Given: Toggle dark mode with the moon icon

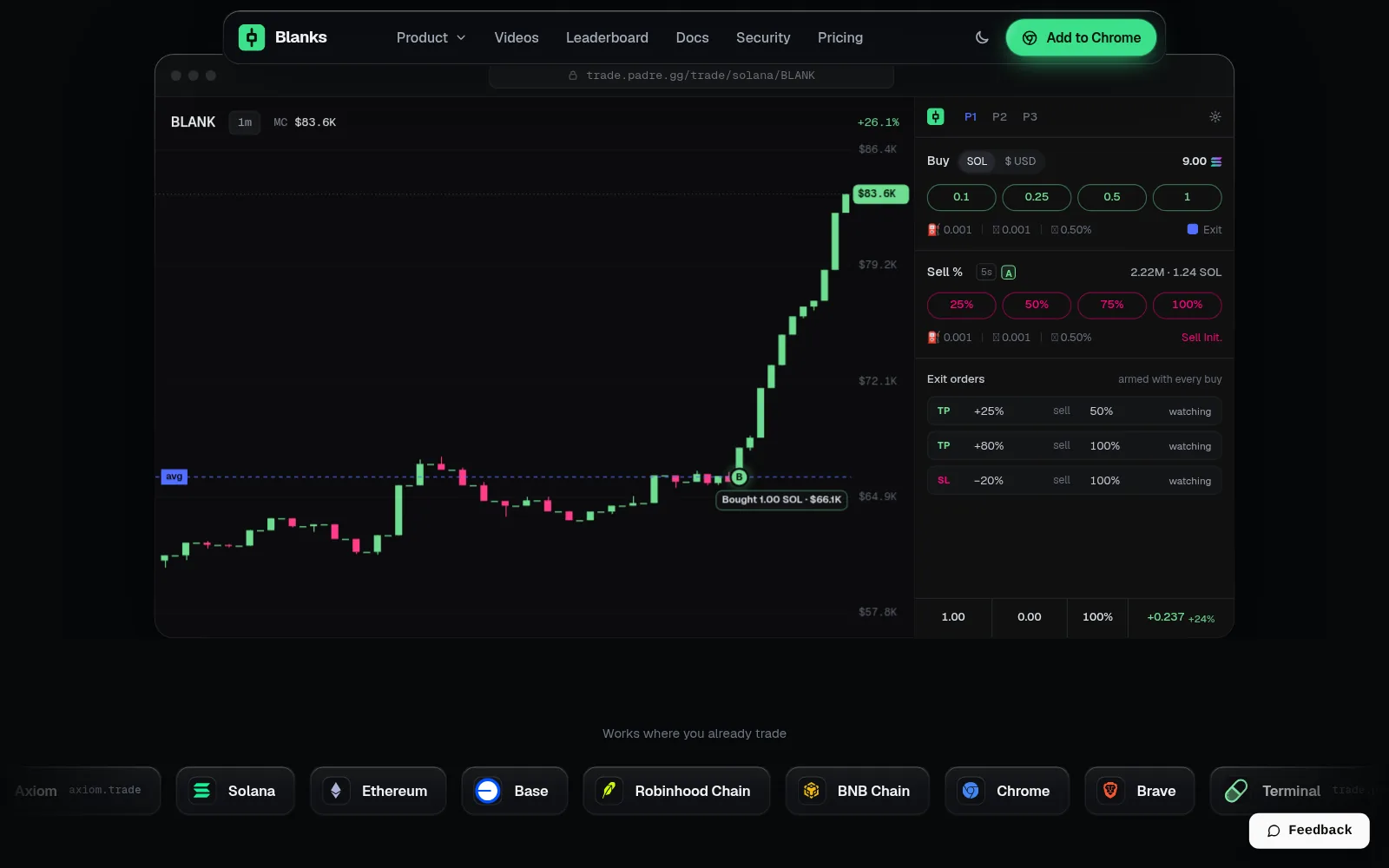Looking at the screenshot, I should pyautogui.click(x=982, y=37).
